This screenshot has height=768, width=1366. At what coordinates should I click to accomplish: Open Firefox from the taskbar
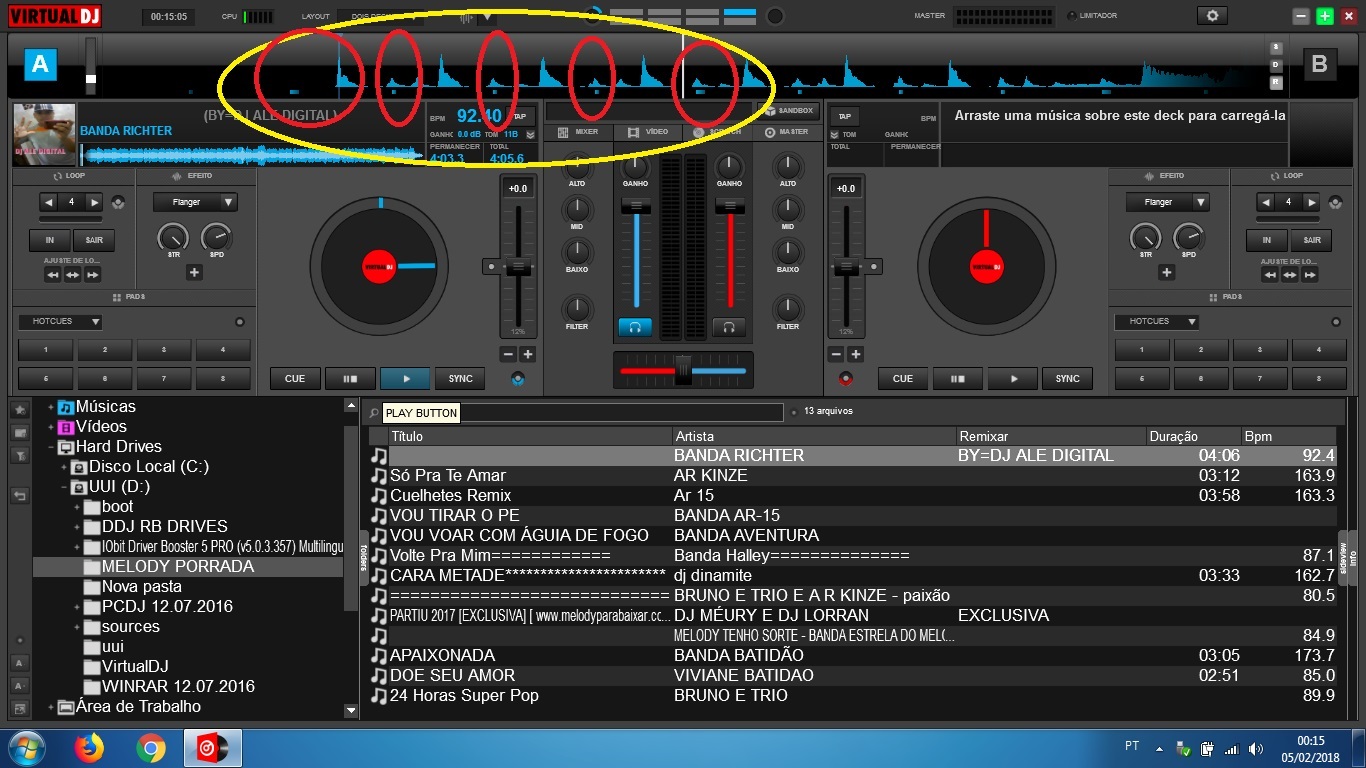click(90, 747)
